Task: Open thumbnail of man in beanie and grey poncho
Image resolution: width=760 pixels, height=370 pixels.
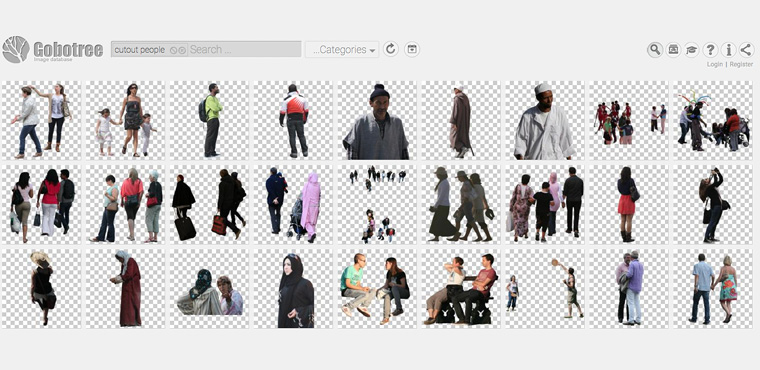Action: point(377,120)
